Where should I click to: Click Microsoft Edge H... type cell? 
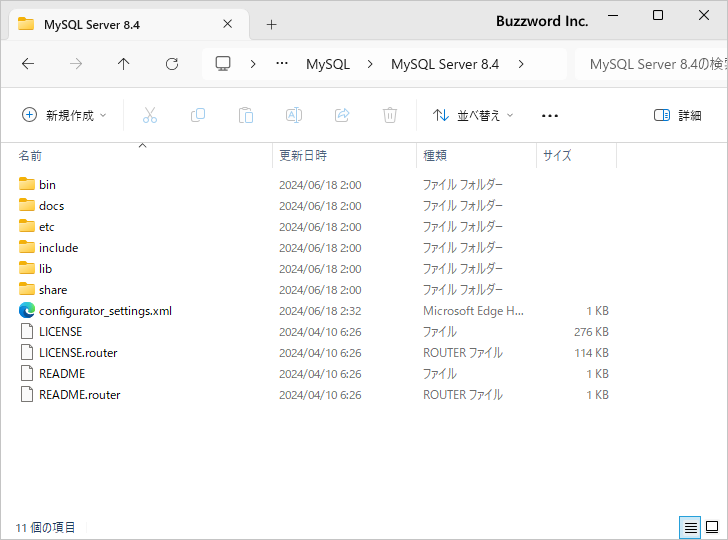[x=473, y=311]
